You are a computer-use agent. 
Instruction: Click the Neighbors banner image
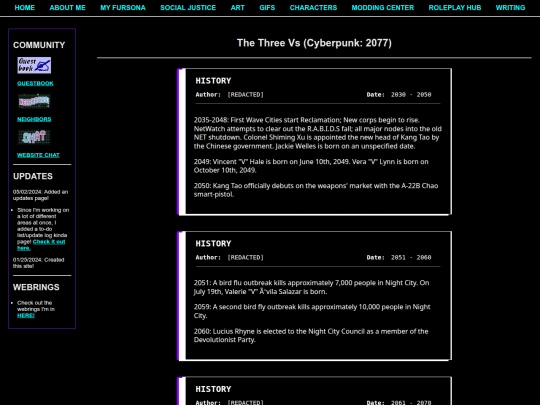click(34, 101)
